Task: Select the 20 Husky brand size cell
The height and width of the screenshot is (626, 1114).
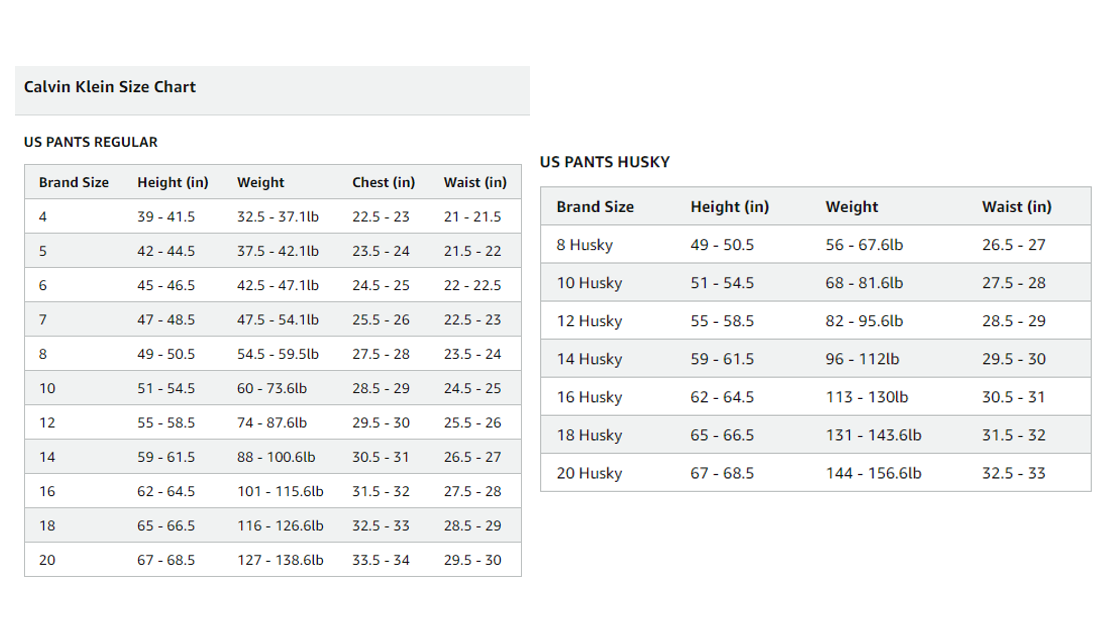Action: 590,473
